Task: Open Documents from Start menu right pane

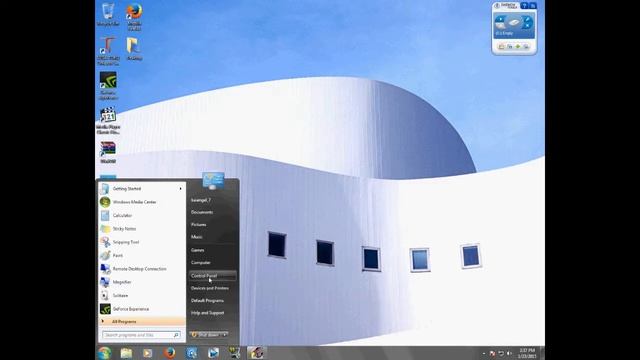Action: (x=212, y=212)
